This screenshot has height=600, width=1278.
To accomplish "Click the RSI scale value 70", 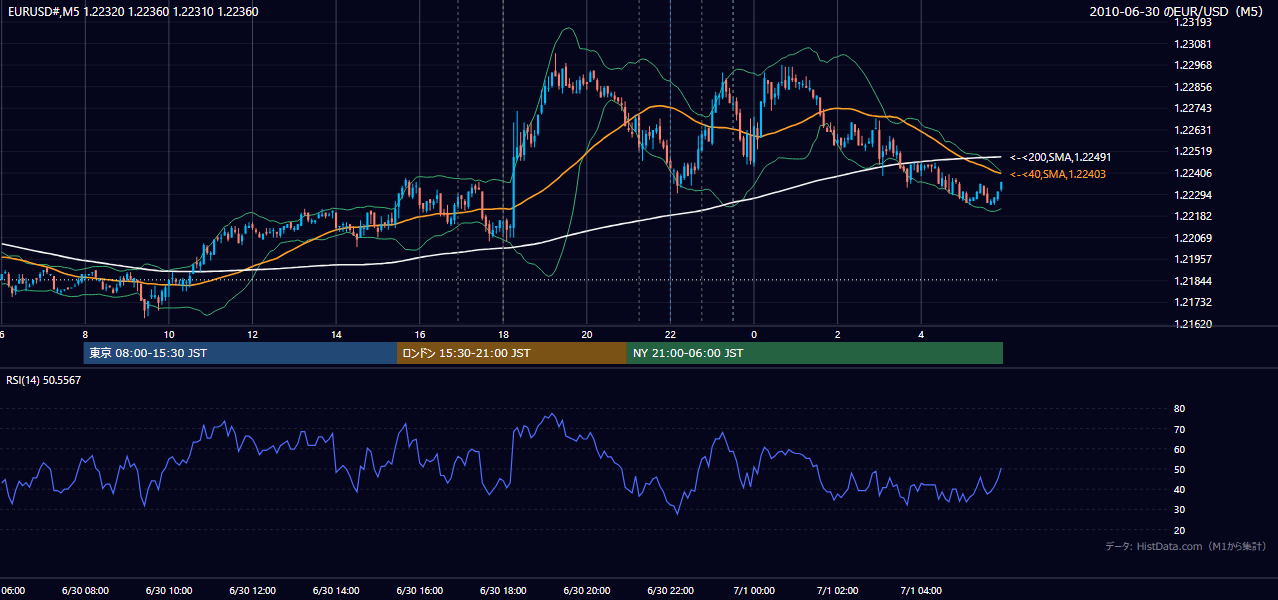I will [1179, 429].
